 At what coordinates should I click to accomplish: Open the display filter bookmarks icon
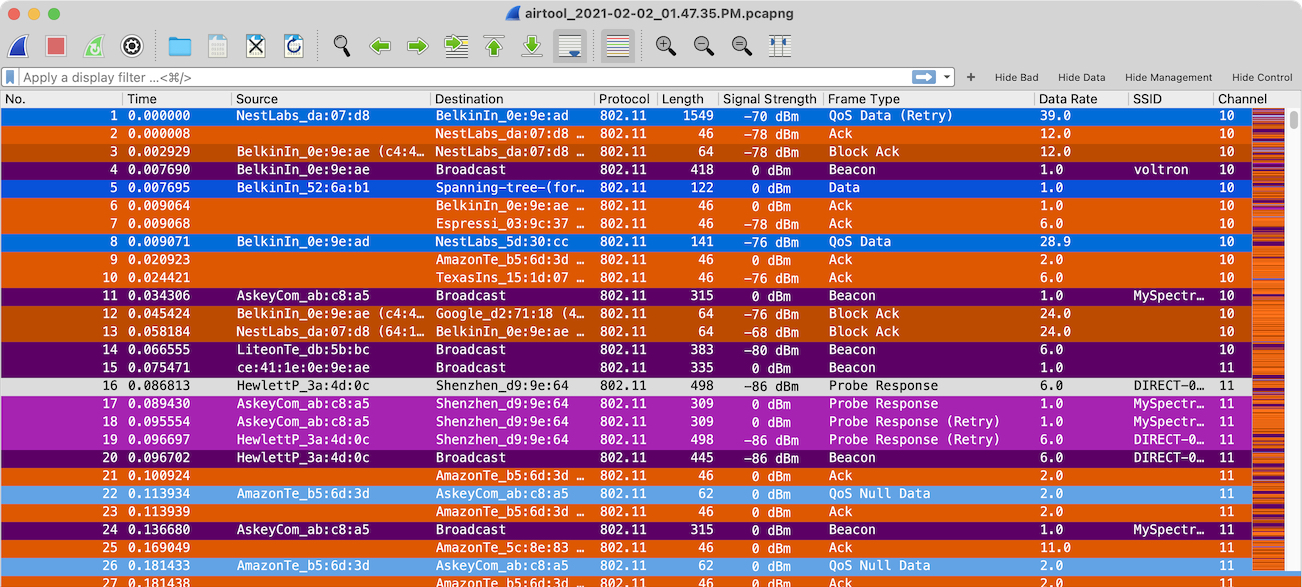click(x=10, y=77)
